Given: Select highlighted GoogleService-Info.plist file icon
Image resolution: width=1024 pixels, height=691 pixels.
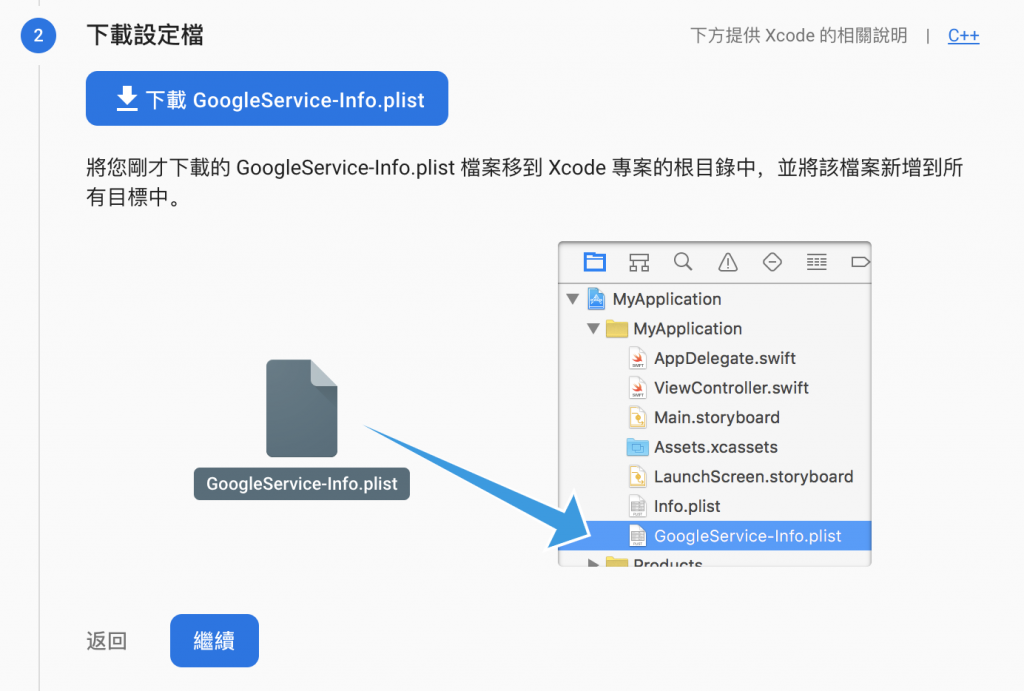Looking at the screenshot, I should pyautogui.click(x=637, y=536).
